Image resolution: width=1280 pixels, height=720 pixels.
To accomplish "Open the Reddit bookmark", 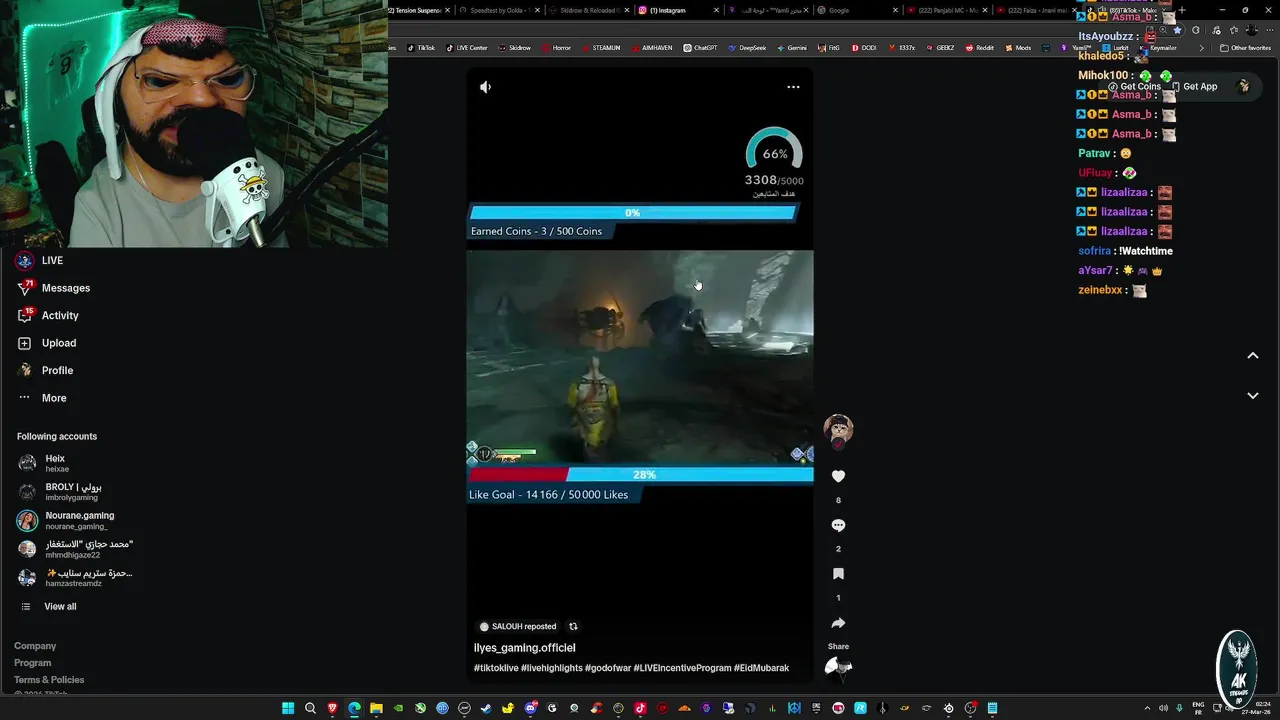I will pos(979,48).
